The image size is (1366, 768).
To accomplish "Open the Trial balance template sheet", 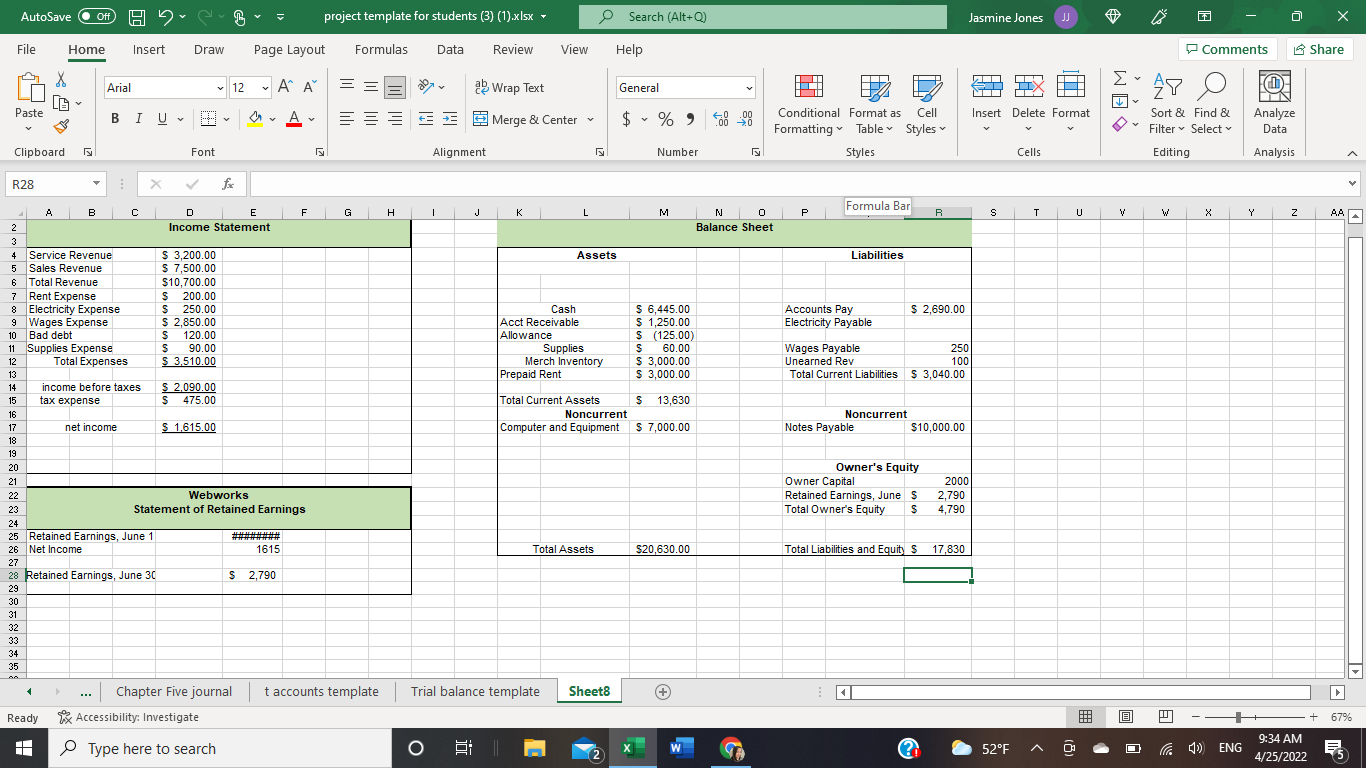I will click(474, 691).
